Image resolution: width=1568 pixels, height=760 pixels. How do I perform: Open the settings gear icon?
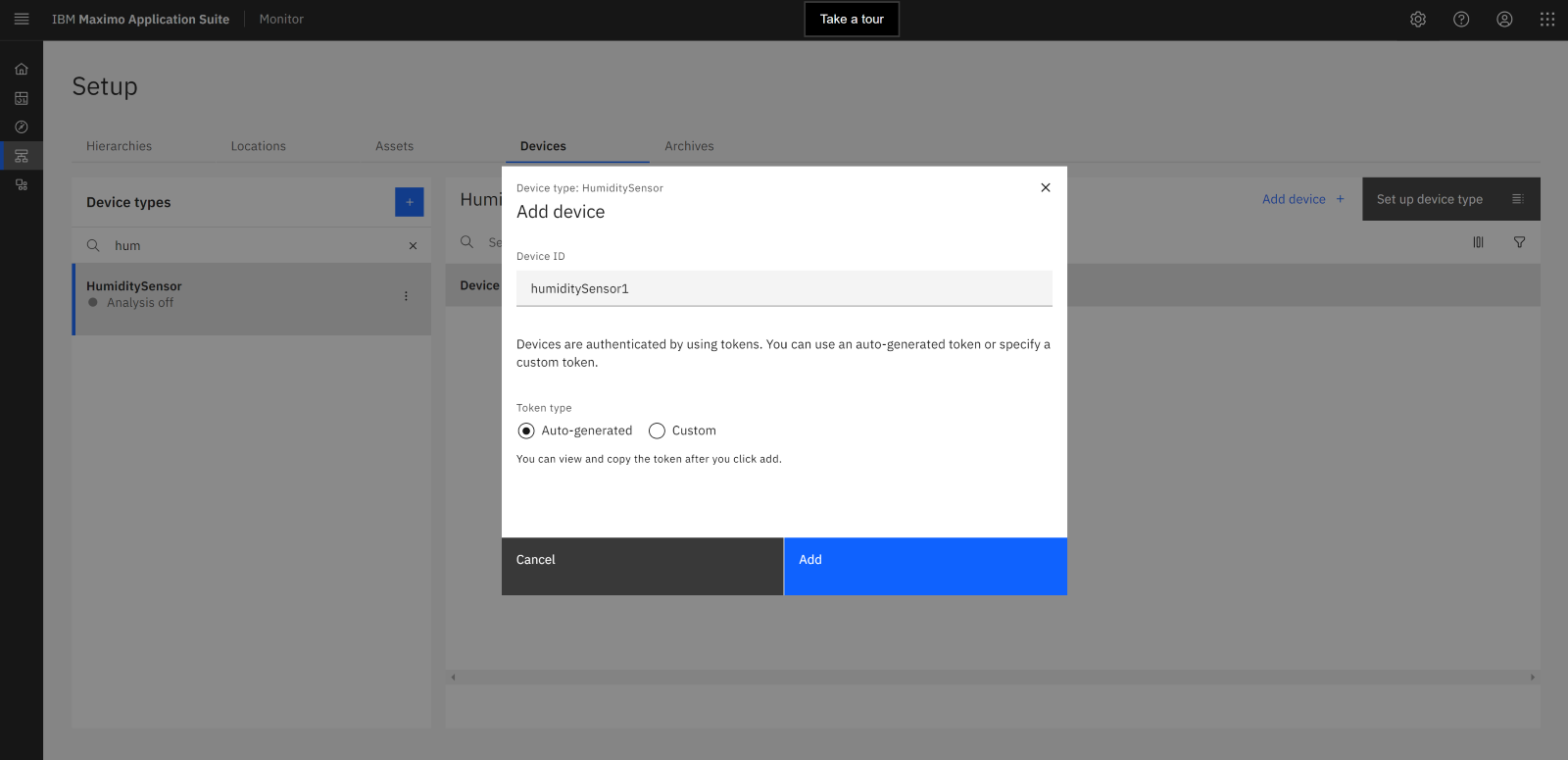(x=1418, y=20)
